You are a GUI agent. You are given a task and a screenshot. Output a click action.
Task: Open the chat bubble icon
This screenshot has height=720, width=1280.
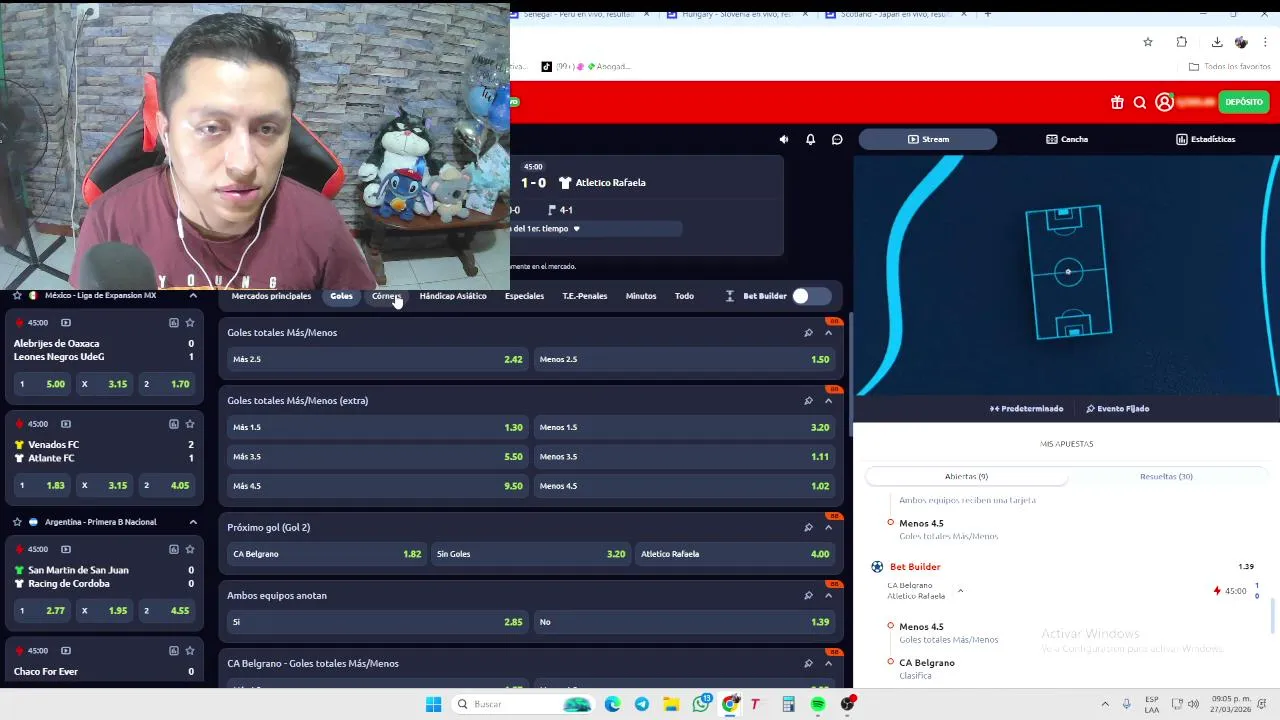click(x=837, y=140)
